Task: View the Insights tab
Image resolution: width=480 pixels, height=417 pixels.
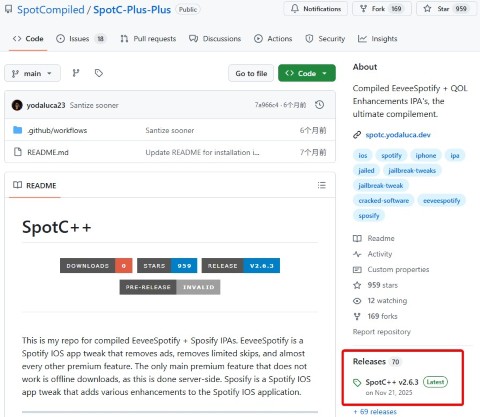Action: [x=377, y=39]
